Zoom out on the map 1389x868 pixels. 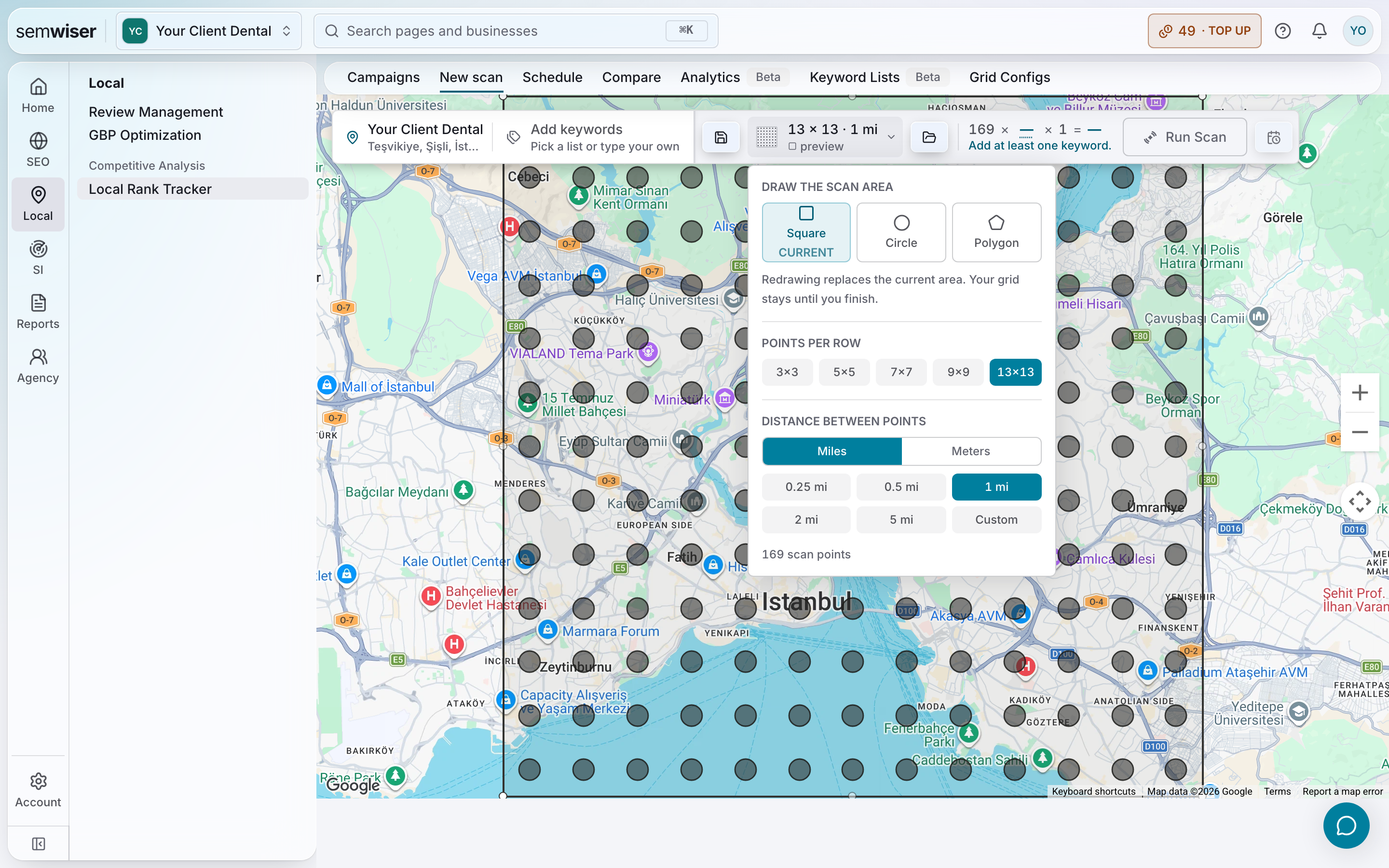[1360, 432]
